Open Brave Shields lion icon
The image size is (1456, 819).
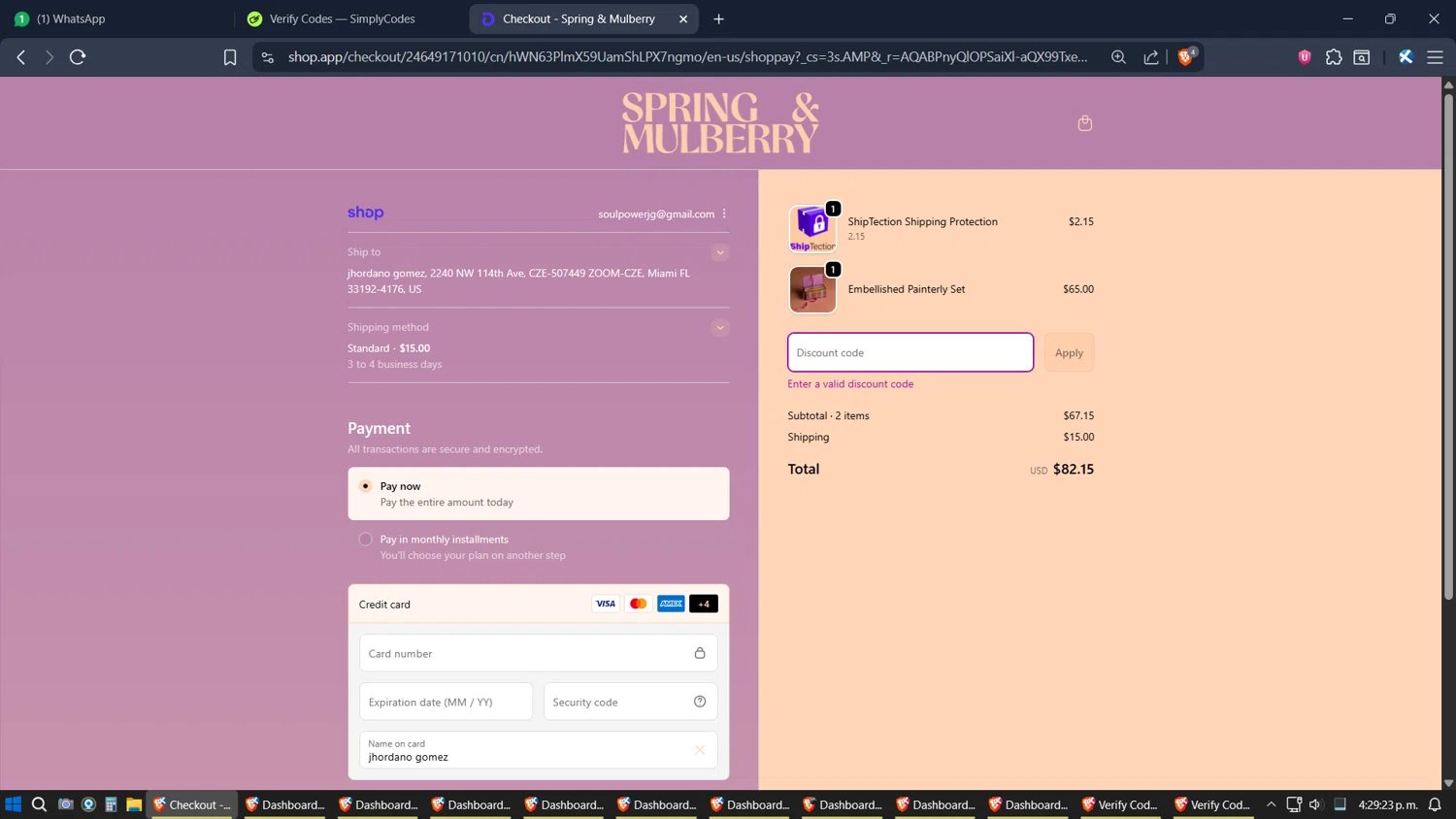[1185, 57]
